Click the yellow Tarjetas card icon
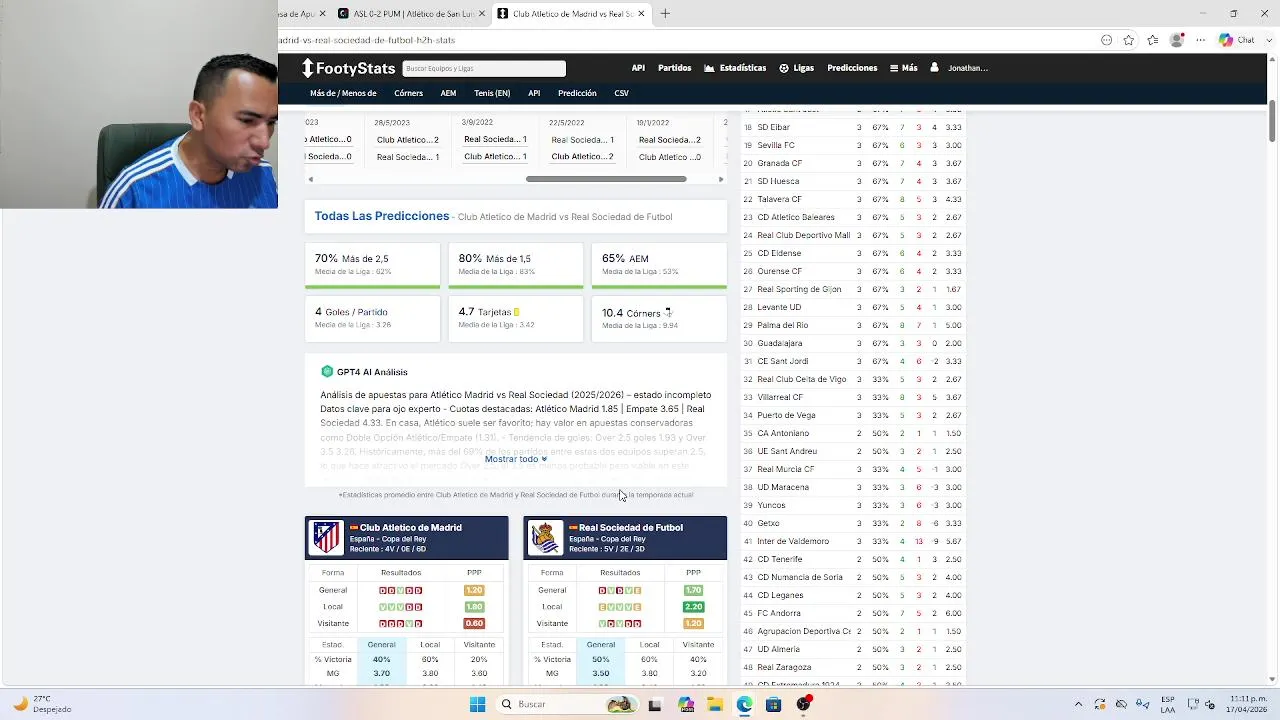 [x=516, y=312]
